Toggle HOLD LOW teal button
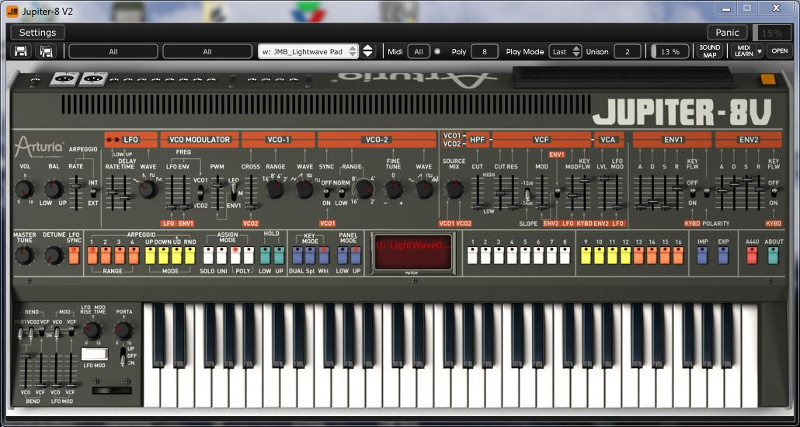This screenshot has width=800, height=427. [x=265, y=256]
